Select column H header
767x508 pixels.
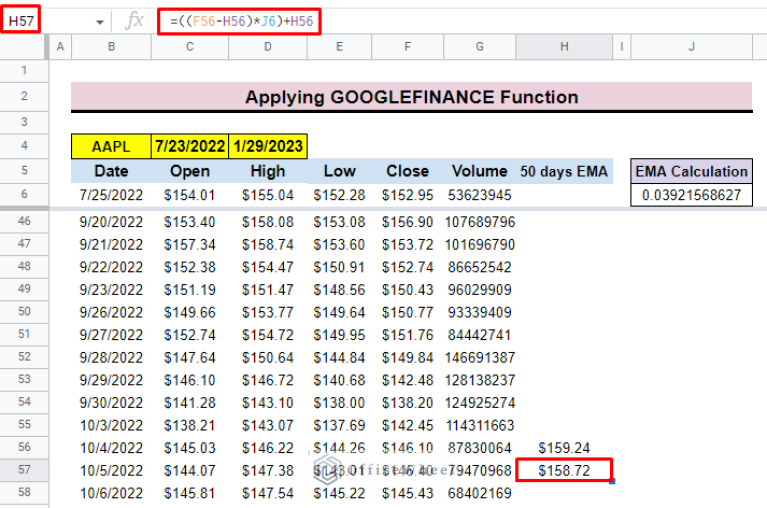564,47
